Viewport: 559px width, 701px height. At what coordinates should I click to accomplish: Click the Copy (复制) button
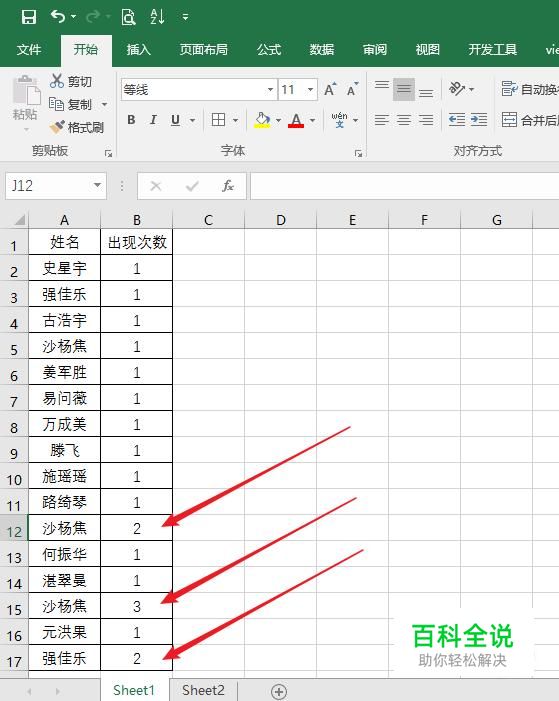[70, 105]
